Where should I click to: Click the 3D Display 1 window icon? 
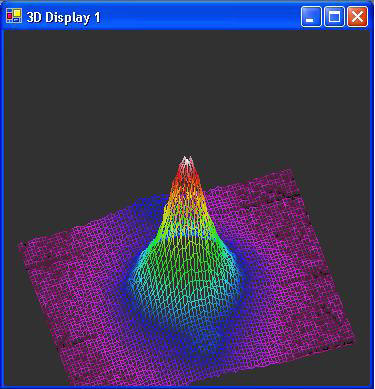(x=14, y=16)
